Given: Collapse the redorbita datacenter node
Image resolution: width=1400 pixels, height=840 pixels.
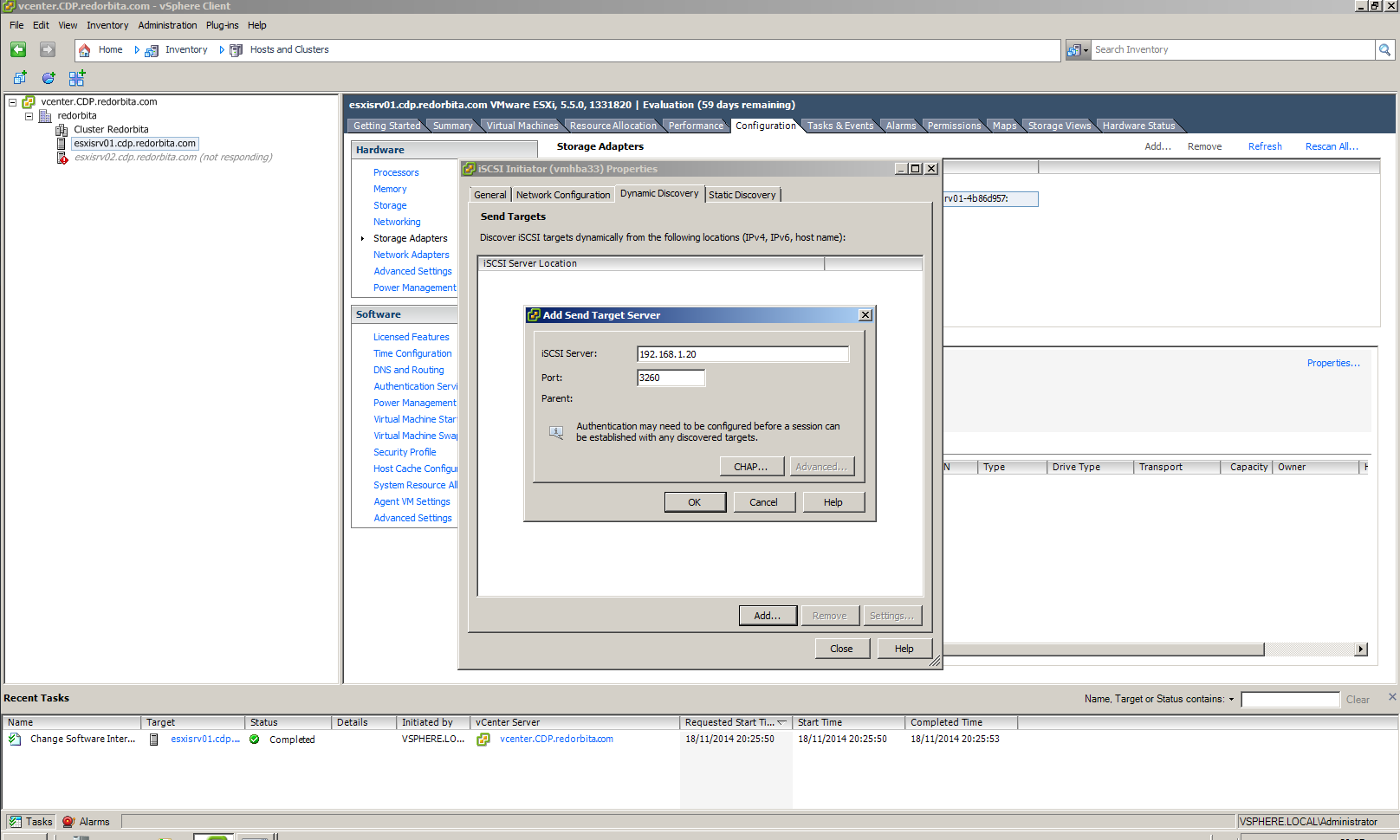Looking at the screenshot, I should tap(29, 116).
